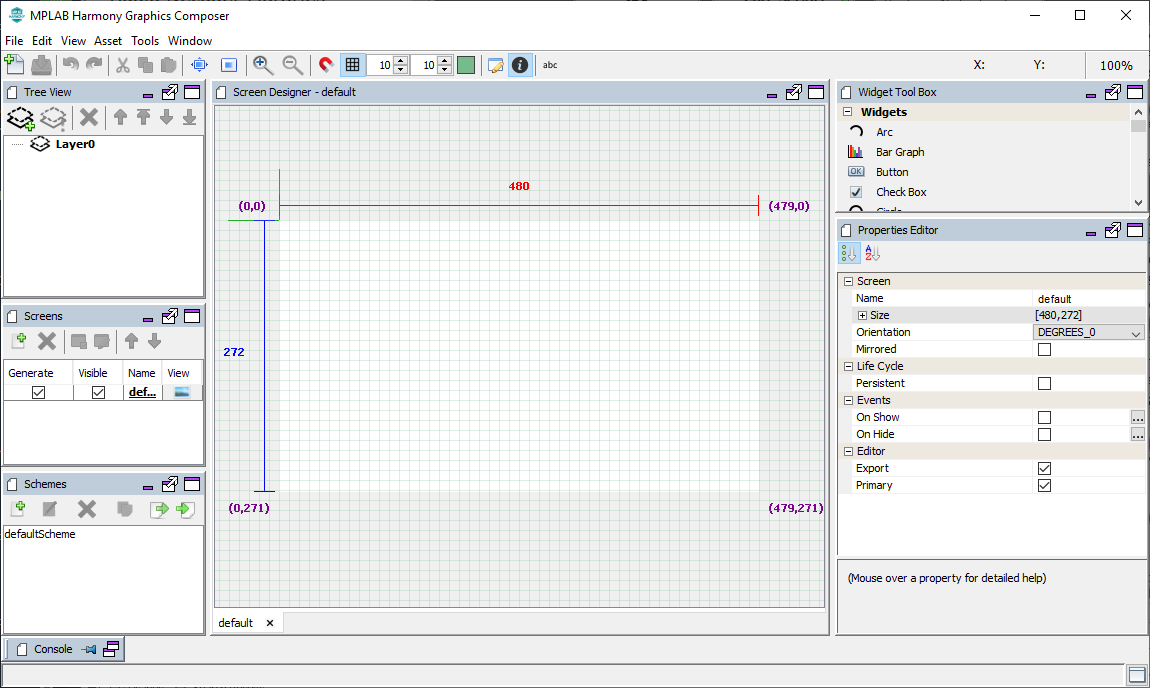This screenshot has width=1150, height=688.
Task: Click the undo icon in the toolbar
Action: point(68,65)
